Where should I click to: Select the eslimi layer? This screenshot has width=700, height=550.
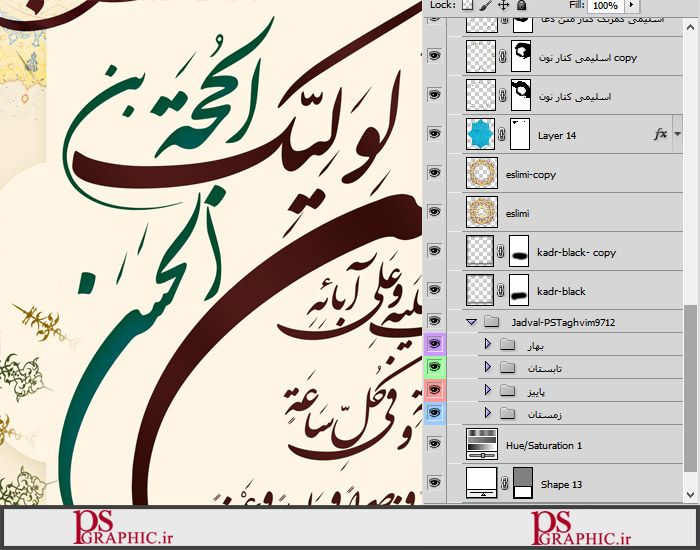coord(560,213)
